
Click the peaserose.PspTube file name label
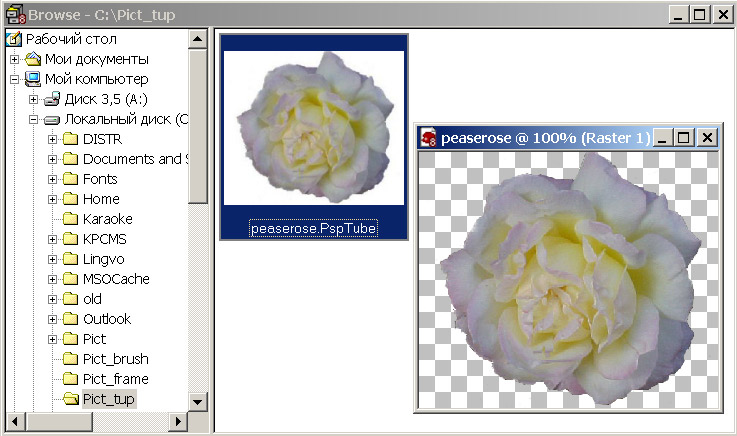pyautogui.click(x=313, y=228)
